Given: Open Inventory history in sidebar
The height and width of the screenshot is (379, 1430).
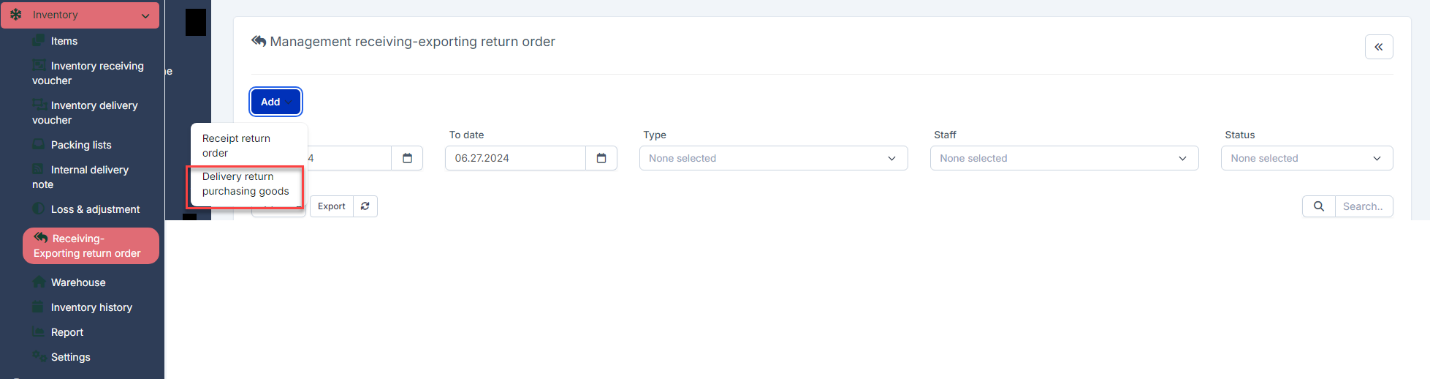Looking at the screenshot, I should 91,307.
